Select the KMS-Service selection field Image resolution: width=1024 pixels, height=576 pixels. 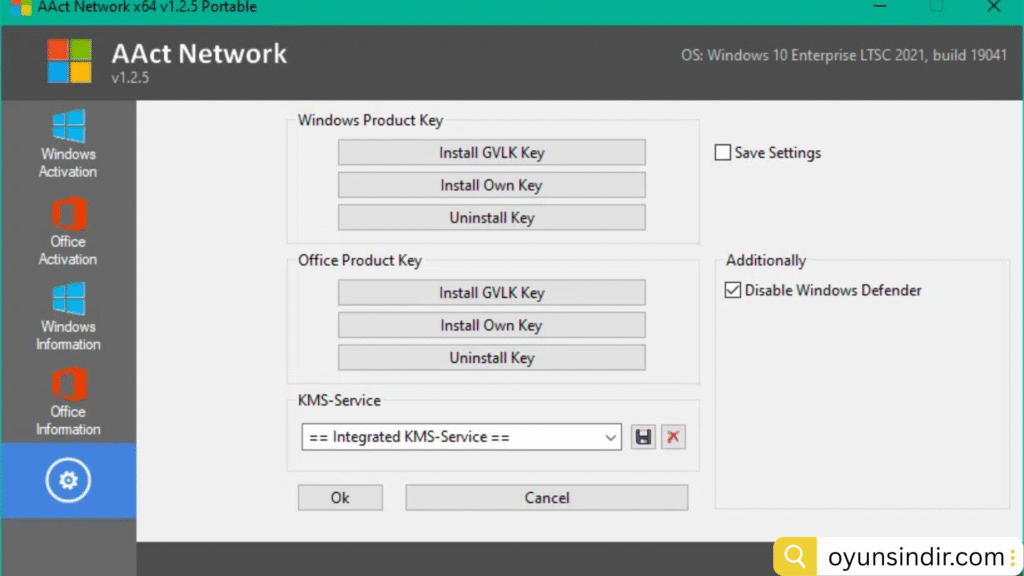460,437
